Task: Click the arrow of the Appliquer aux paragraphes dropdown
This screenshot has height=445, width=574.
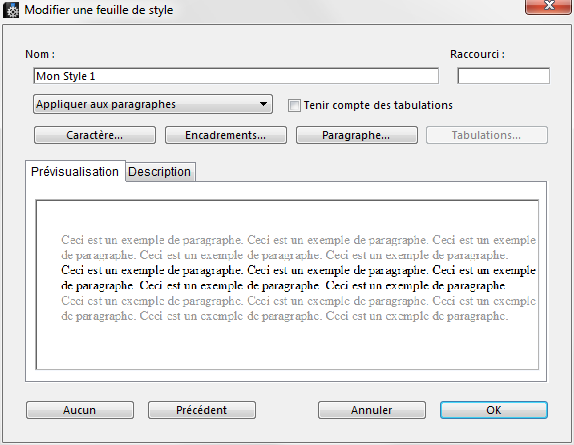Action: pos(263,104)
